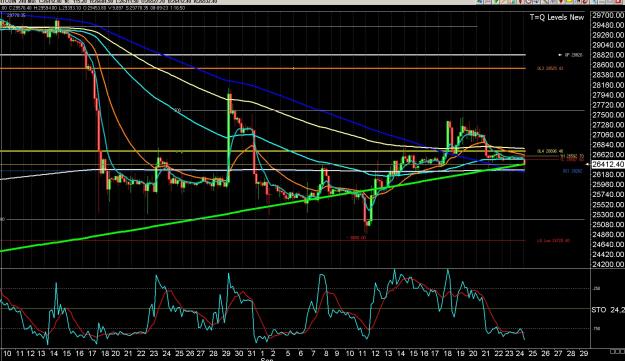Viewport: 625px width, 361px height.
Task: Click the 29700.00 price axis label
Action: tap(608, 15)
